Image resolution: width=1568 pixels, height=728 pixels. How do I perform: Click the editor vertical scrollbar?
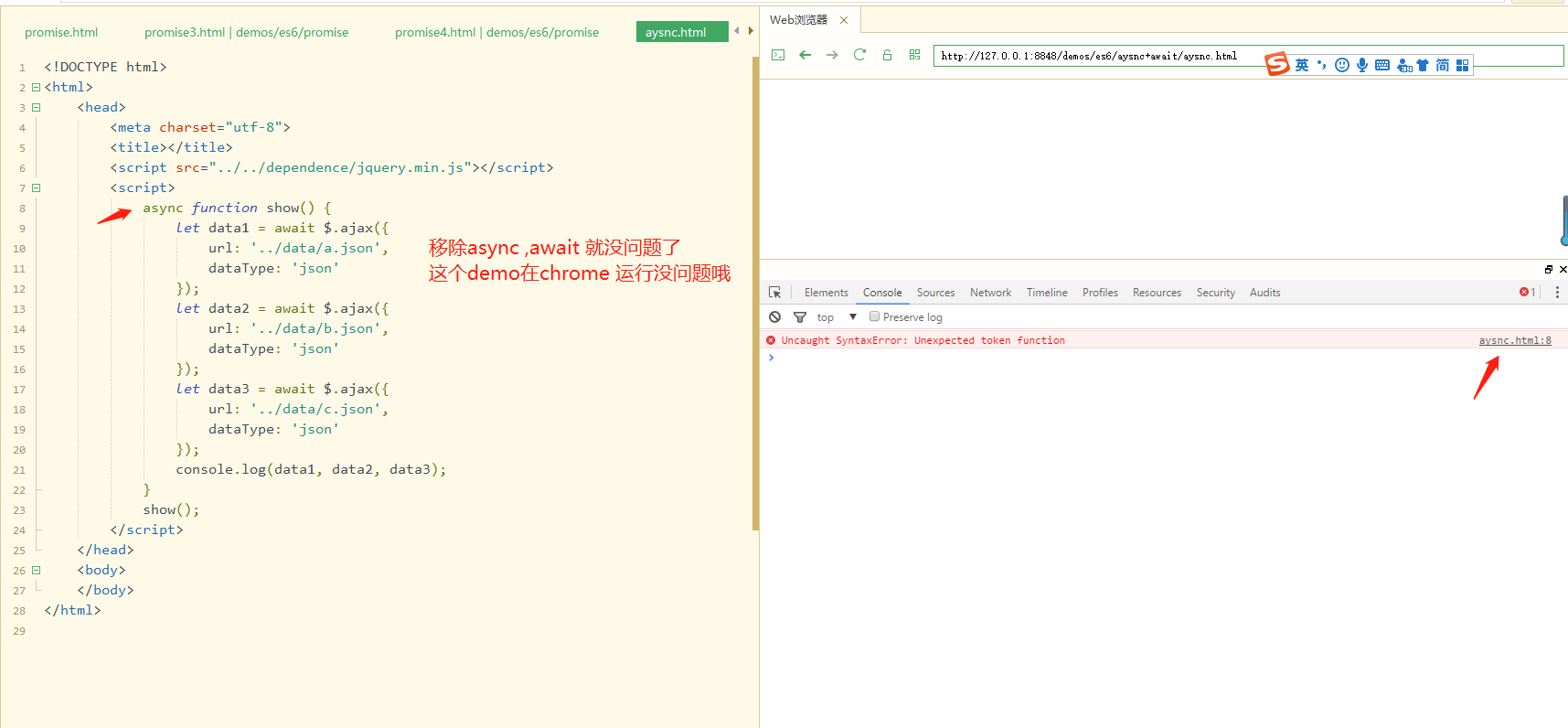755,293
